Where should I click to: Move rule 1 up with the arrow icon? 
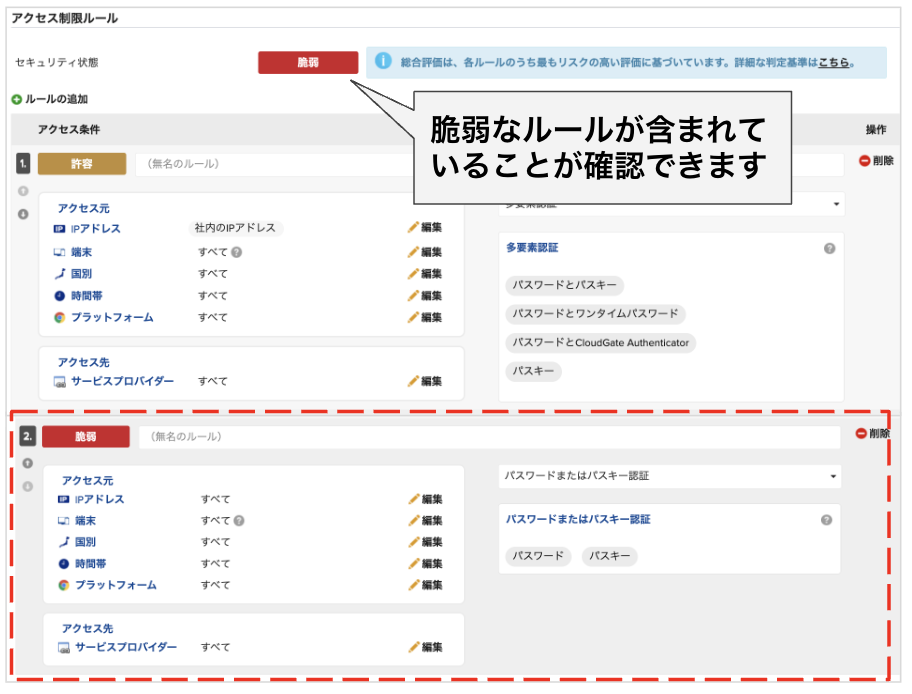point(23,191)
